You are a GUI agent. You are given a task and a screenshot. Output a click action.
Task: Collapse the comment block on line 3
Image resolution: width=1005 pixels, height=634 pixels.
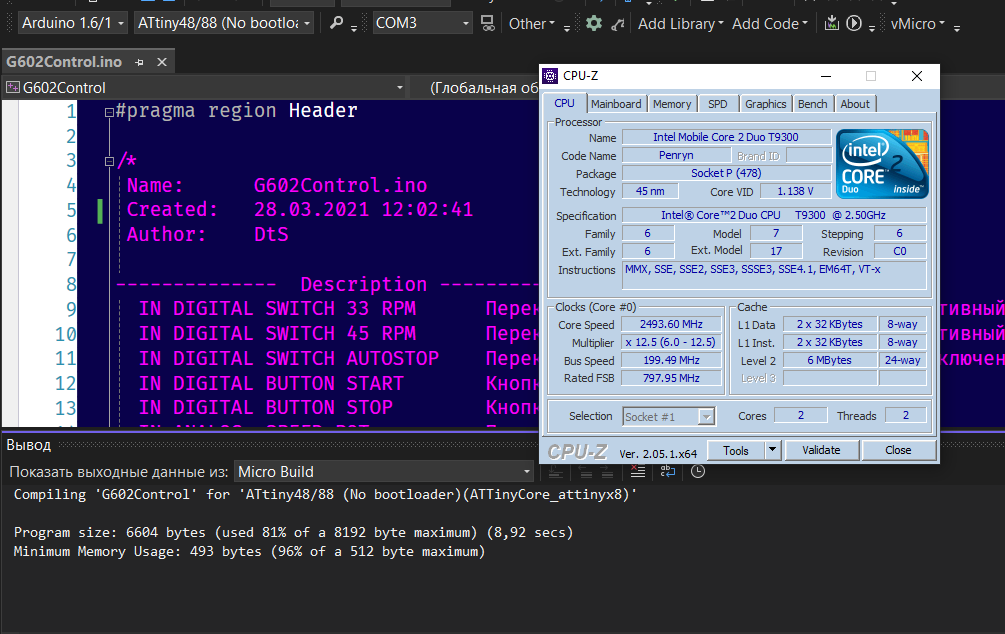click(x=109, y=162)
